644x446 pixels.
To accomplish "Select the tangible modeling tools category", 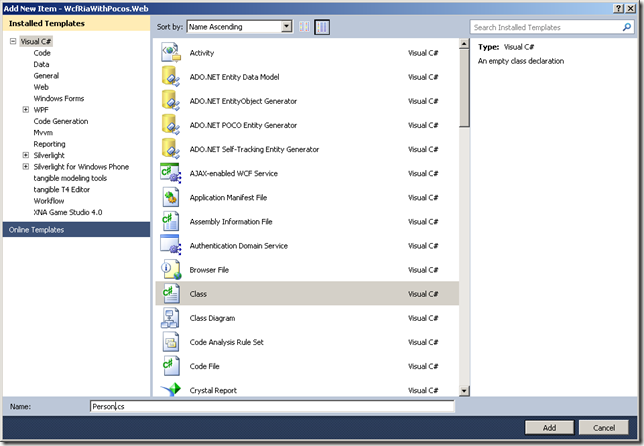I will (x=70, y=178).
